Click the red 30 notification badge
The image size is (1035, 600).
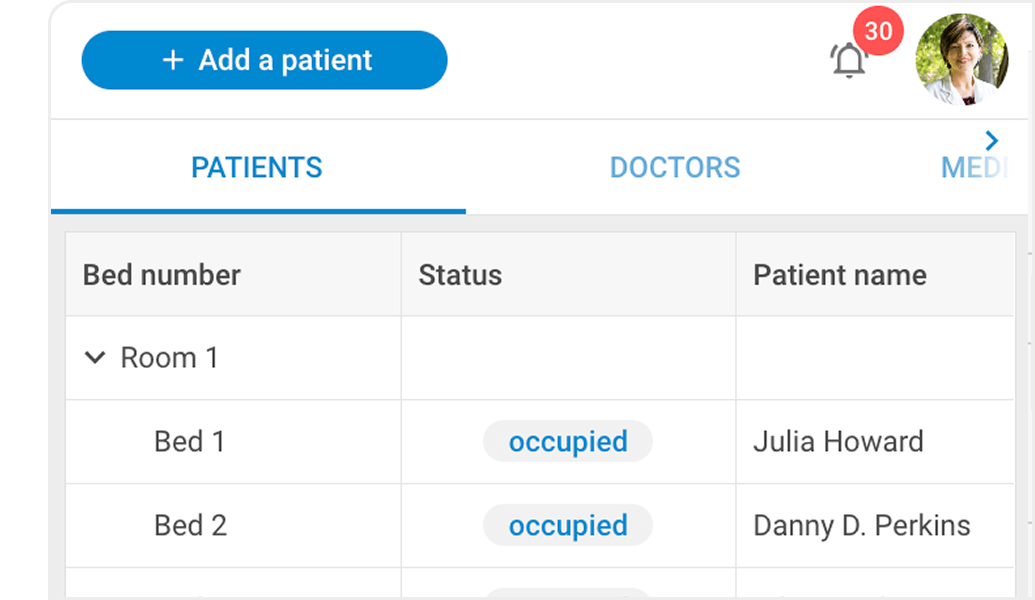[878, 31]
